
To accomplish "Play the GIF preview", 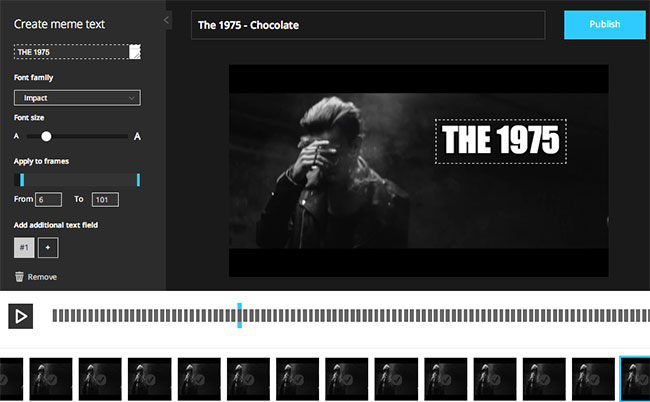I will tap(21, 316).
